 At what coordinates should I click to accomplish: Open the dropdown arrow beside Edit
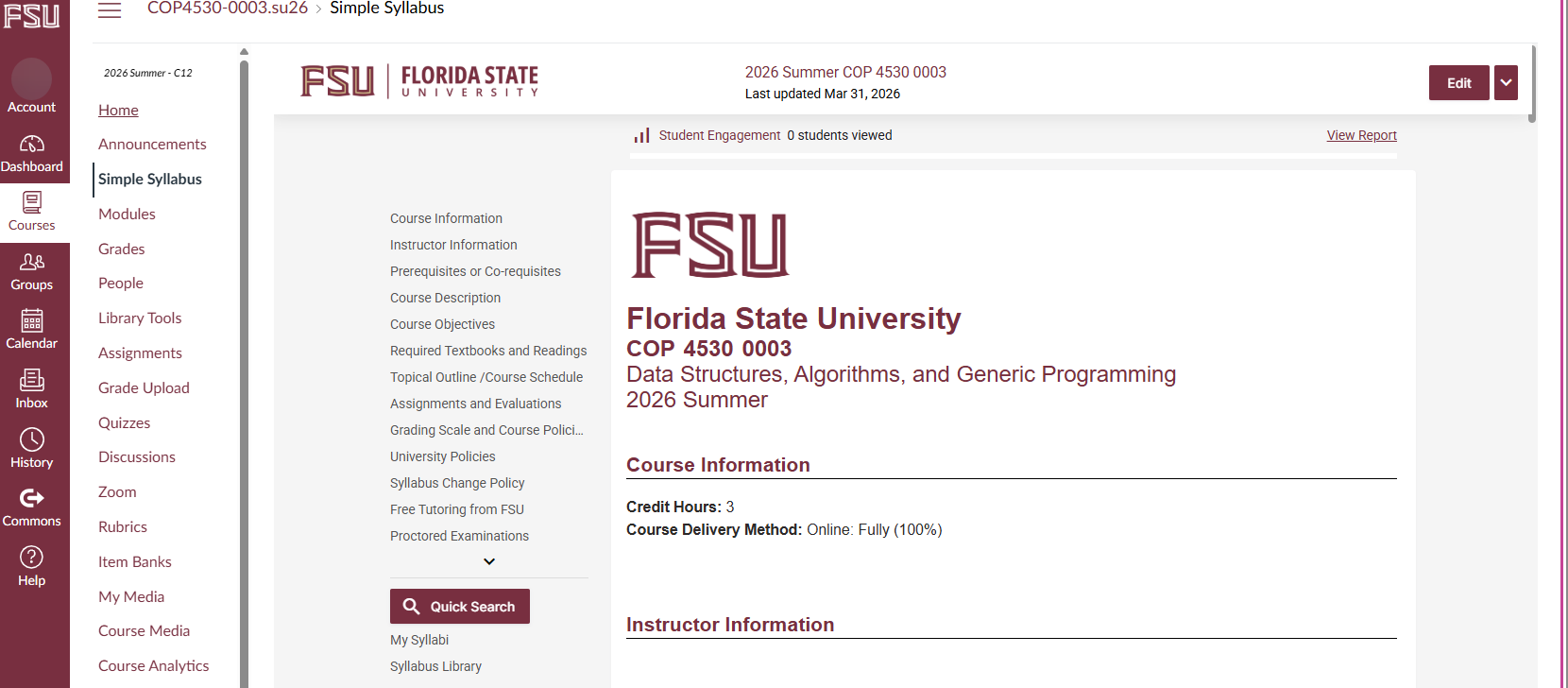[x=1507, y=83]
